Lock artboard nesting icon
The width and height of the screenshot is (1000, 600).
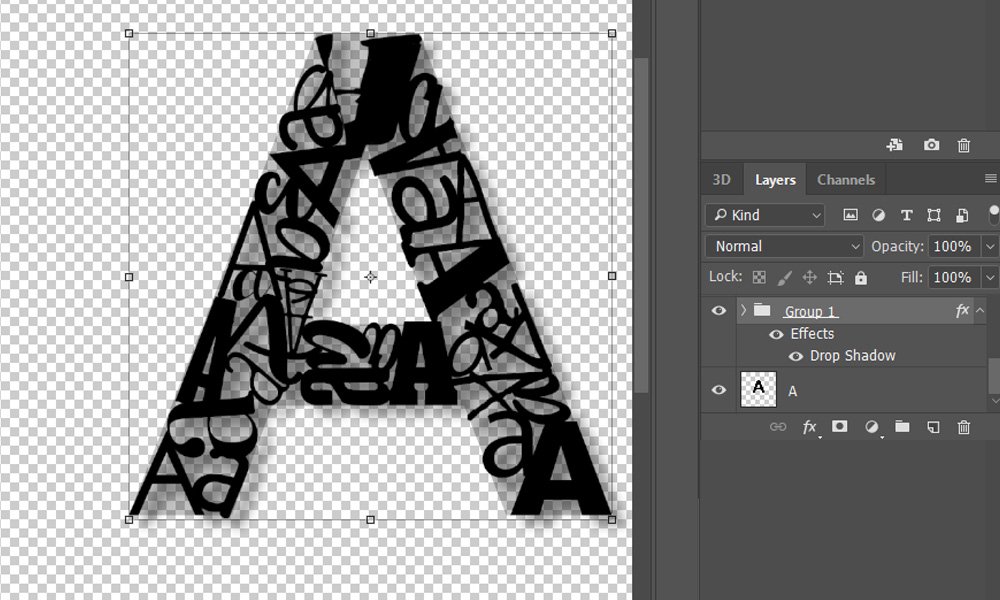(x=835, y=277)
